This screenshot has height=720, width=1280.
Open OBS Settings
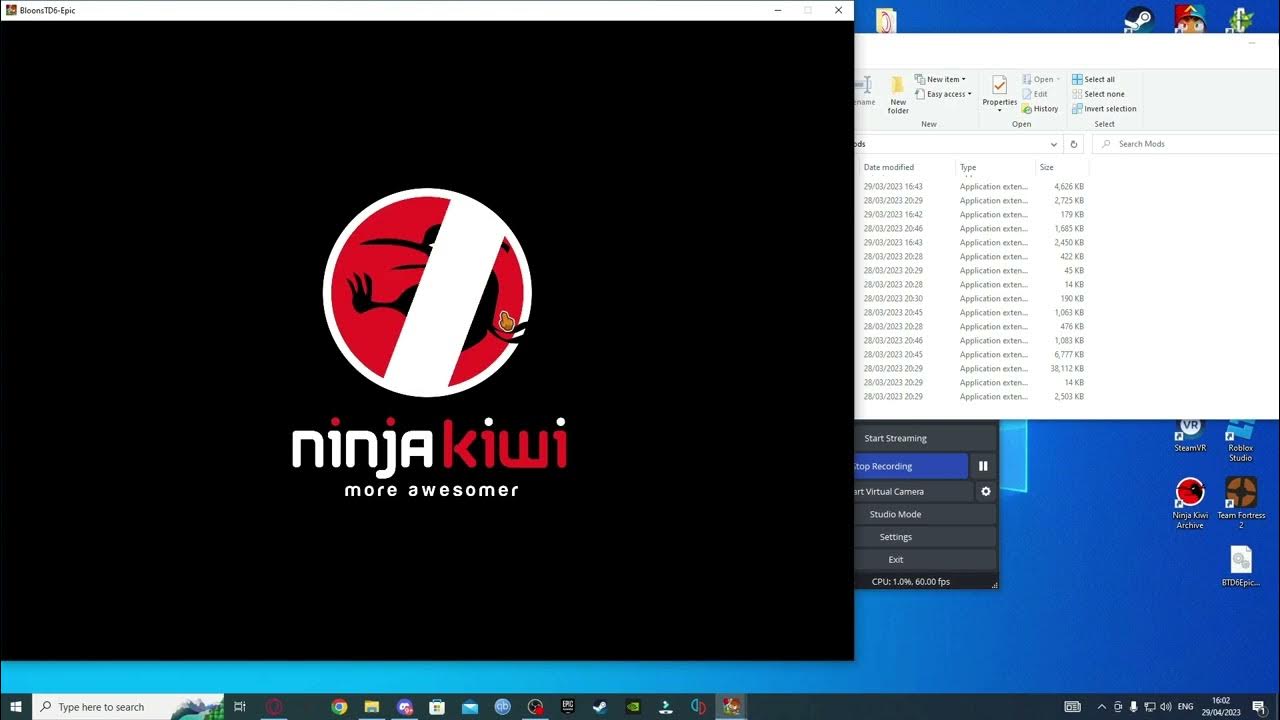(x=925, y=537)
